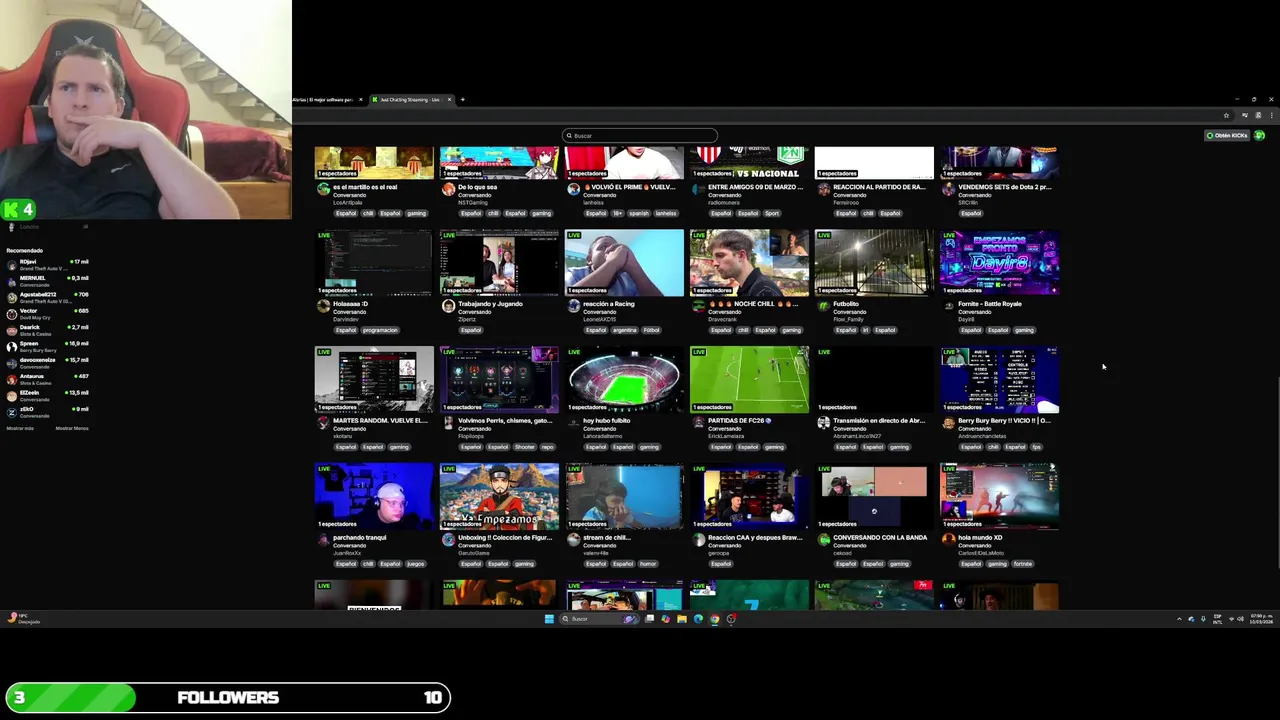
Task: Click the '18+' tag under VOLVIÓ EL PRIME
Action: (616, 213)
